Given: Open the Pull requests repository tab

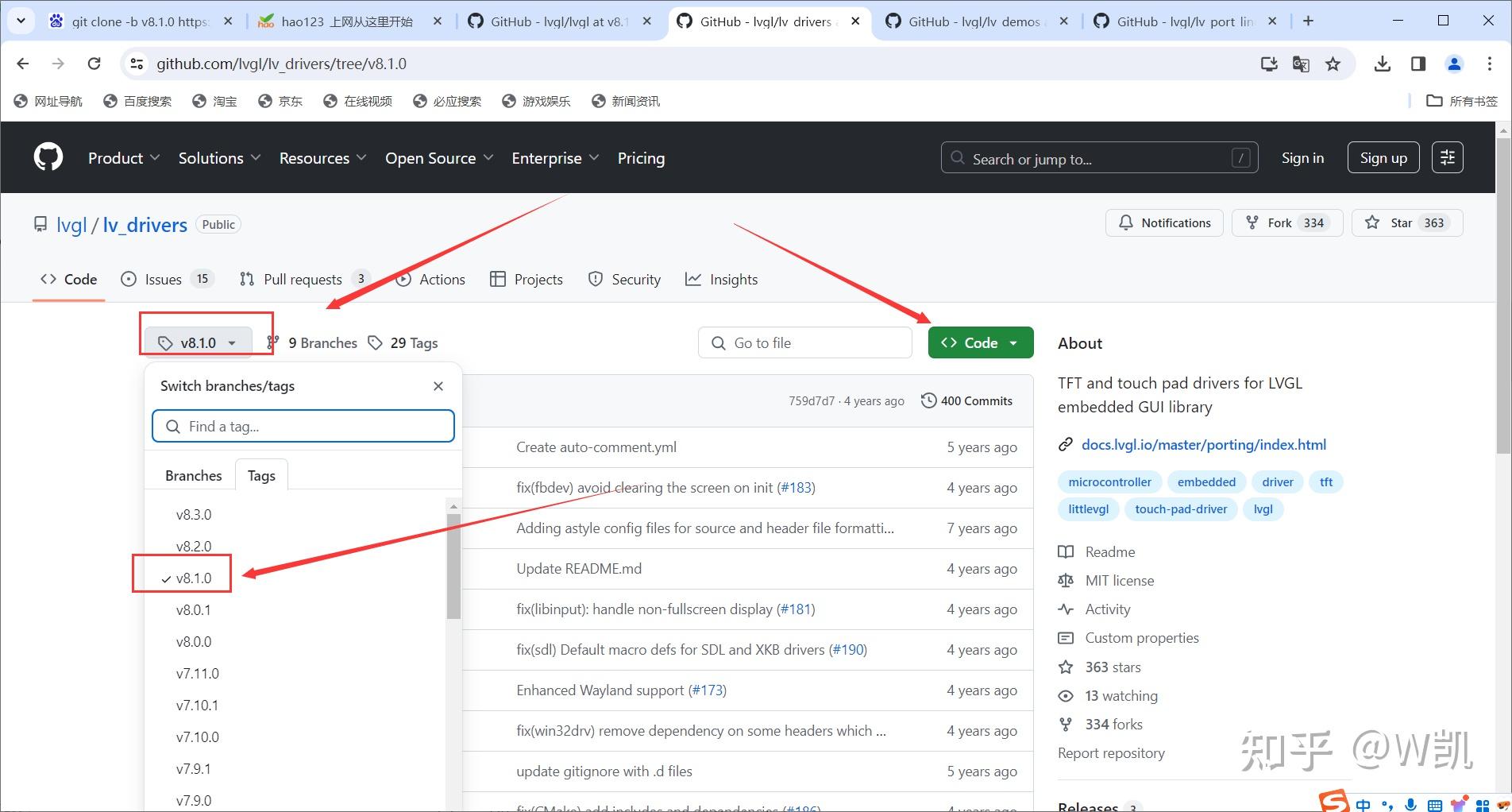Looking at the screenshot, I should pyautogui.click(x=304, y=279).
